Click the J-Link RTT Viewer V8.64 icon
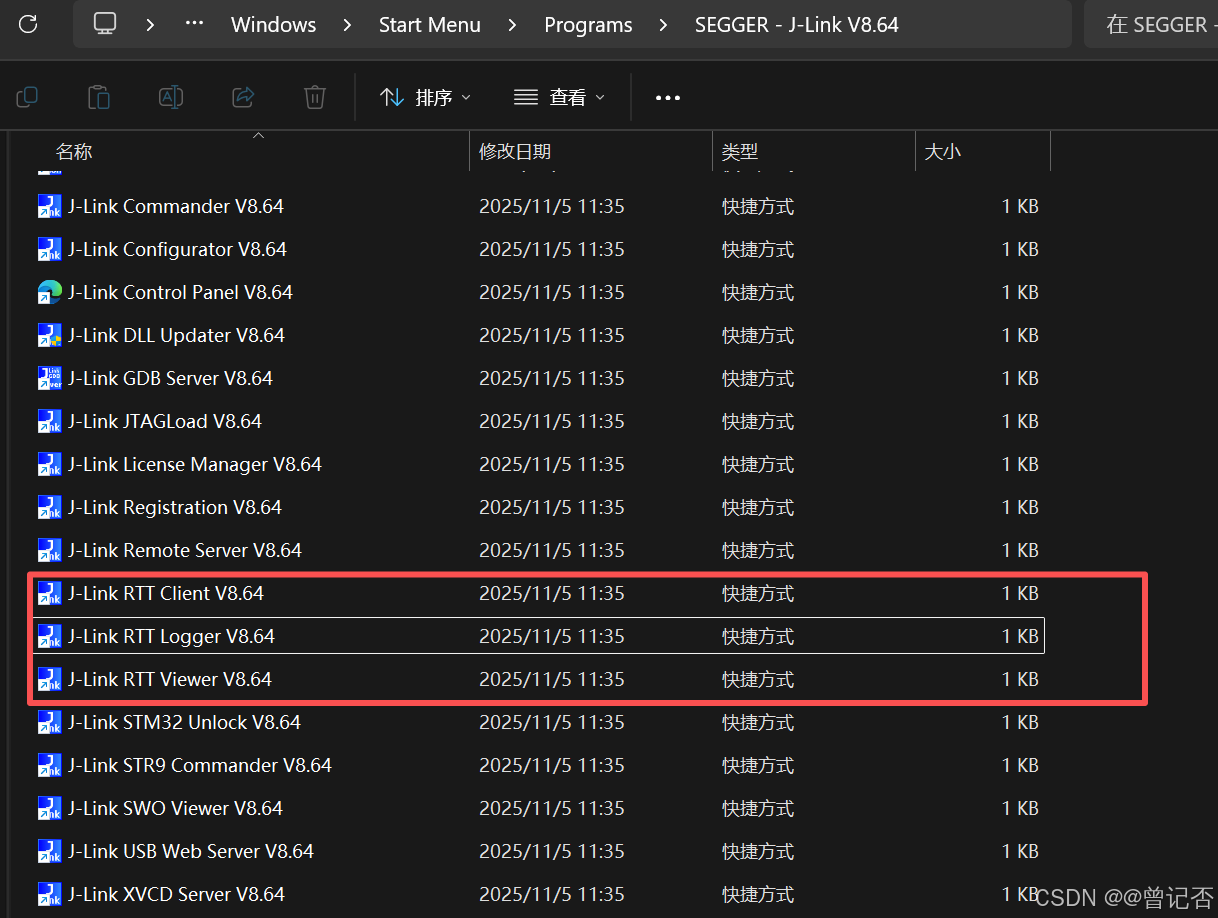Viewport: 1218px width, 918px height. [x=49, y=680]
